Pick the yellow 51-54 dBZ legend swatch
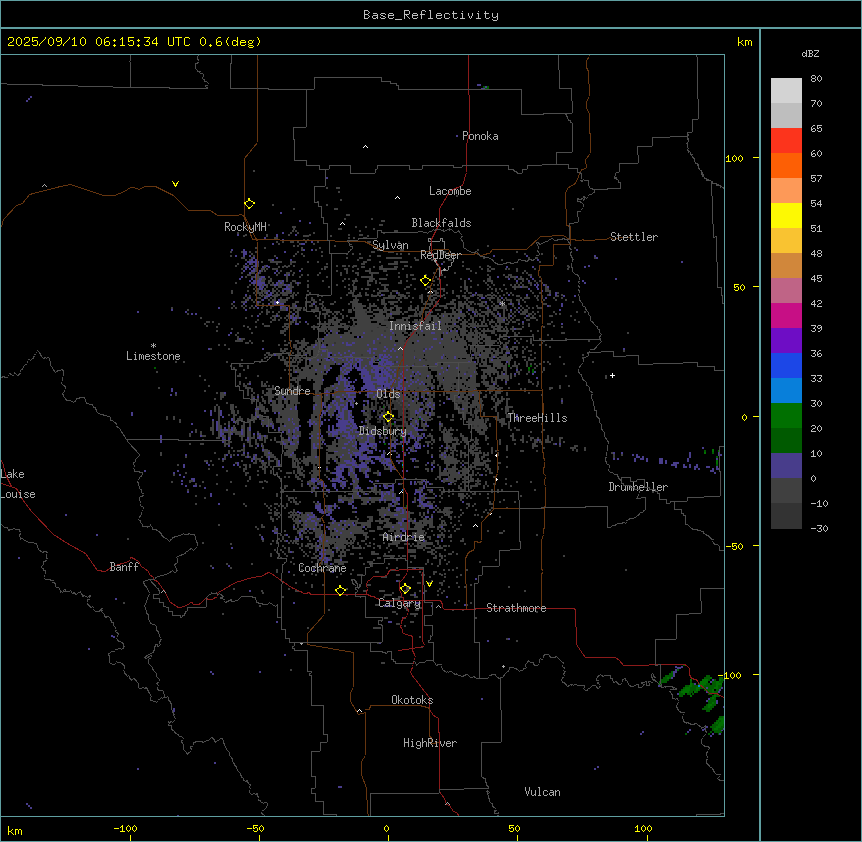This screenshot has width=862, height=842. click(x=786, y=215)
